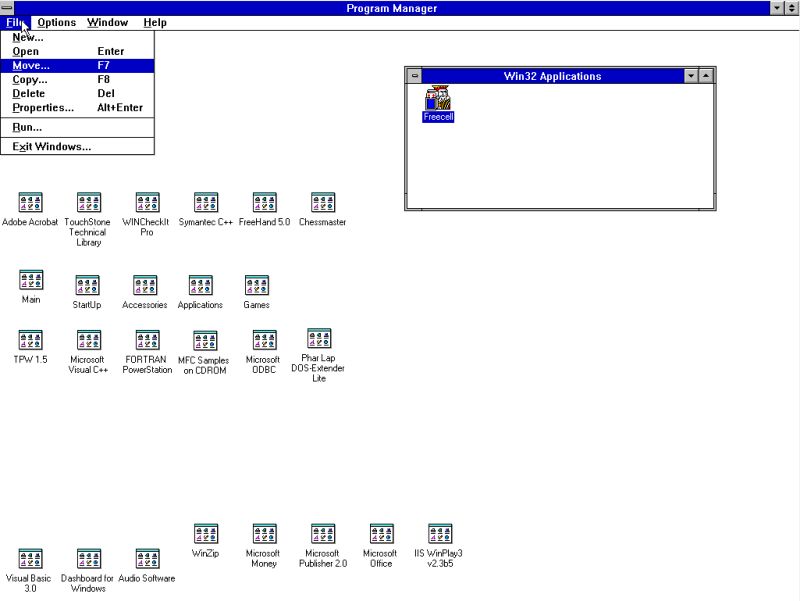Click the Applications group icon
The width and height of the screenshot is (800, 601).
tap(201, 285)
